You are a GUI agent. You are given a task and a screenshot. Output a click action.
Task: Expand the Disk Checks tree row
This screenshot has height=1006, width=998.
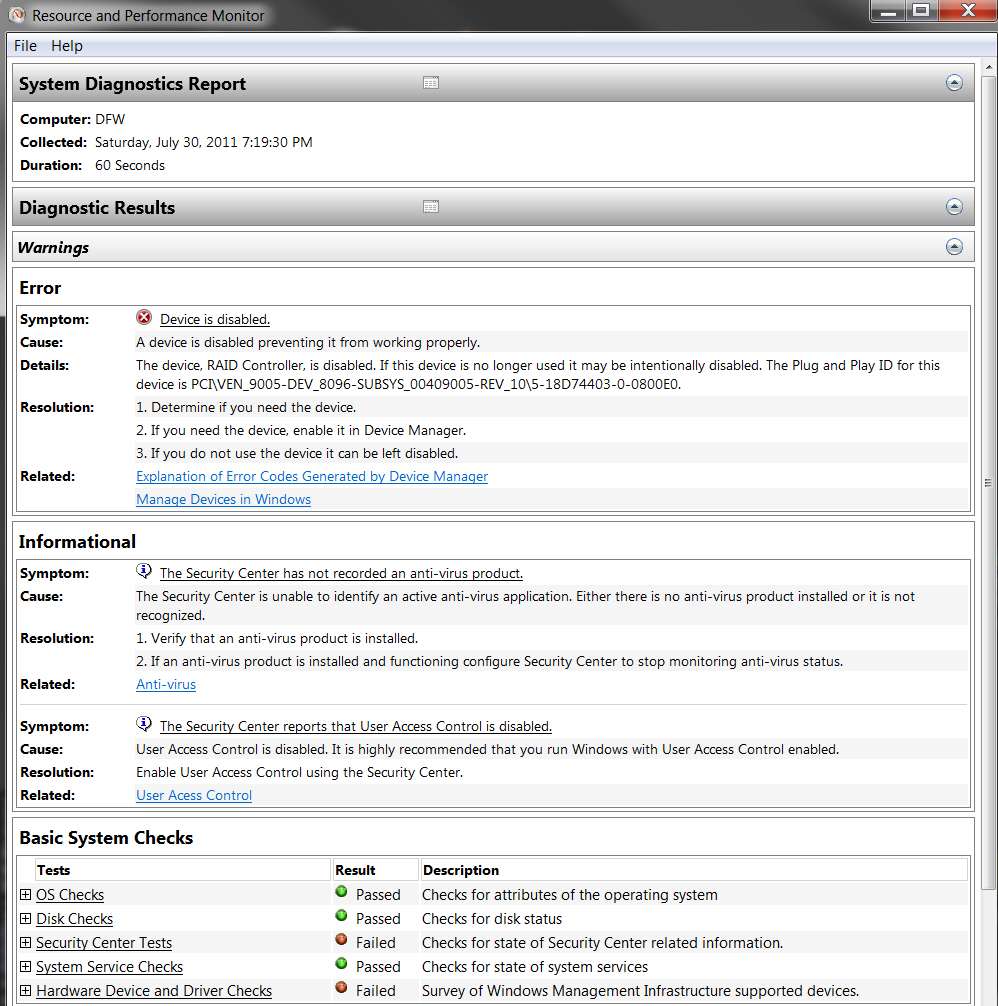26,919
